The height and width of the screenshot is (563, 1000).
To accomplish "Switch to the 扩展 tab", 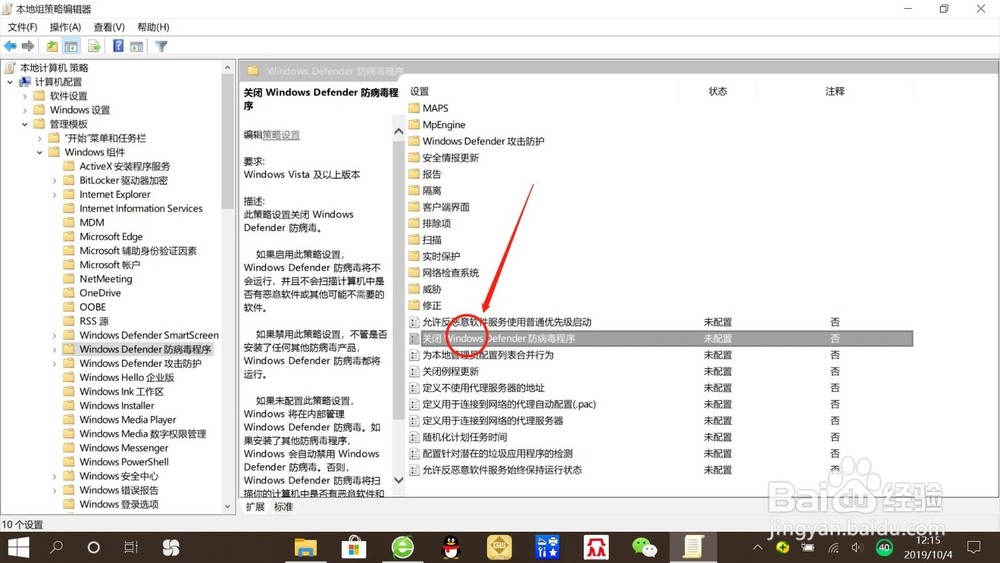I will pyautogui.click(x=255, y=506).
